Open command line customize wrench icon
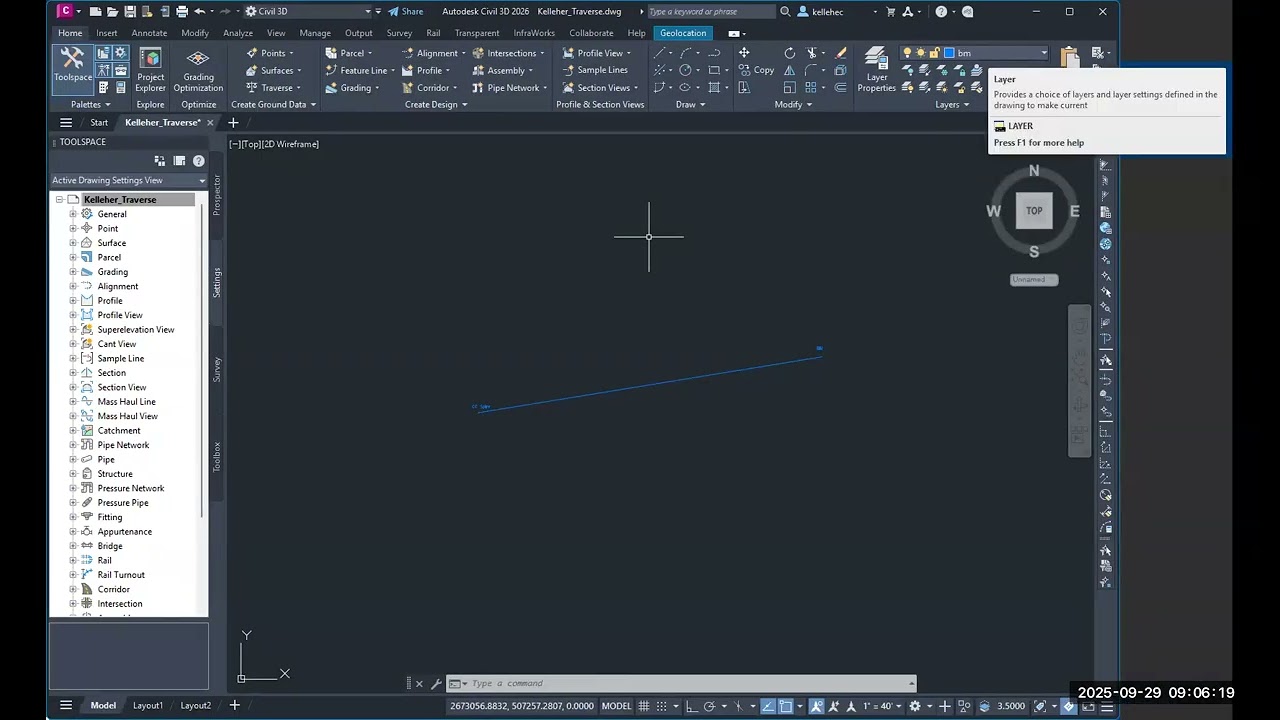Screen dimensions: 1280x720 pyautogui.click(x=436, y=684)
